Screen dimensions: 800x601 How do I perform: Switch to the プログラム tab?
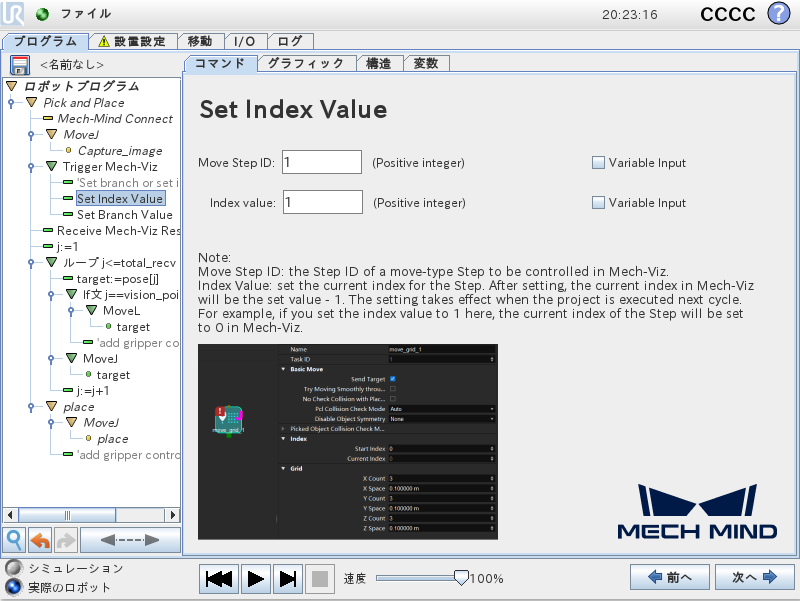click(45, 41)
